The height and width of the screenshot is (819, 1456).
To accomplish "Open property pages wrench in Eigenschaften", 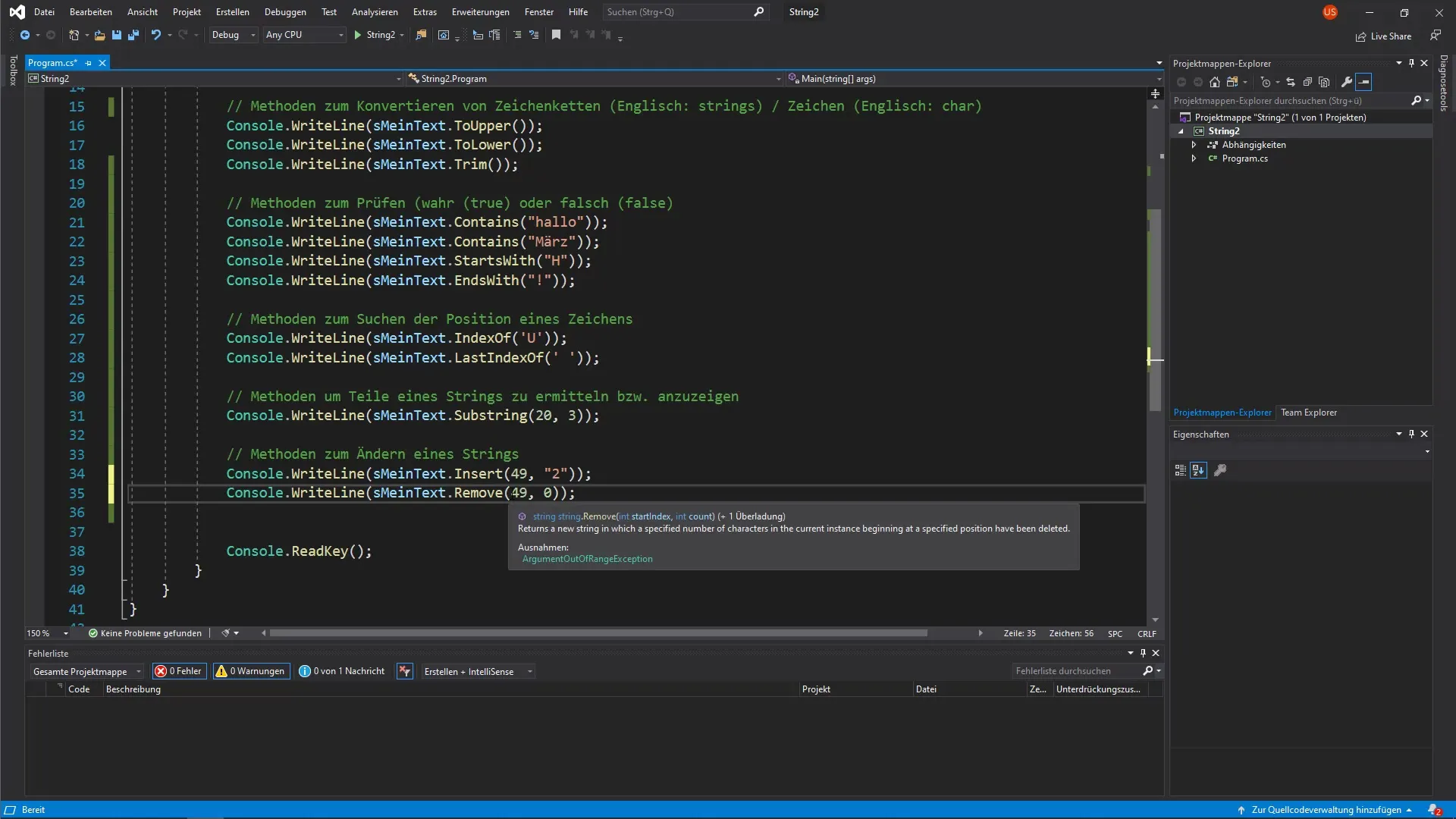I will 1220,470.
